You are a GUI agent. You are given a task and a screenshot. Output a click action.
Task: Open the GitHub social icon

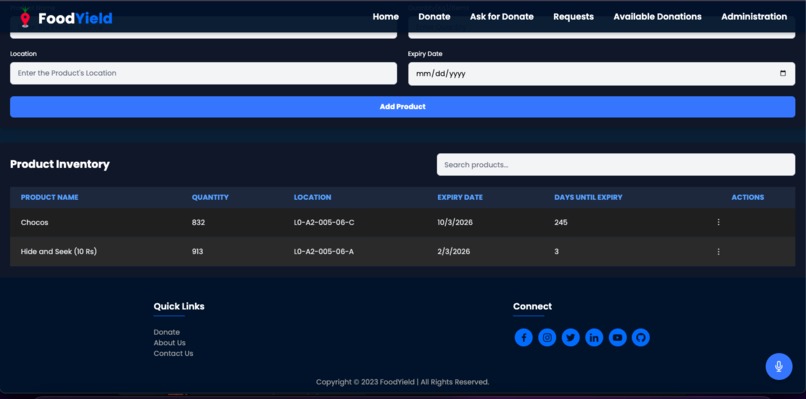(x=640, y=338)
